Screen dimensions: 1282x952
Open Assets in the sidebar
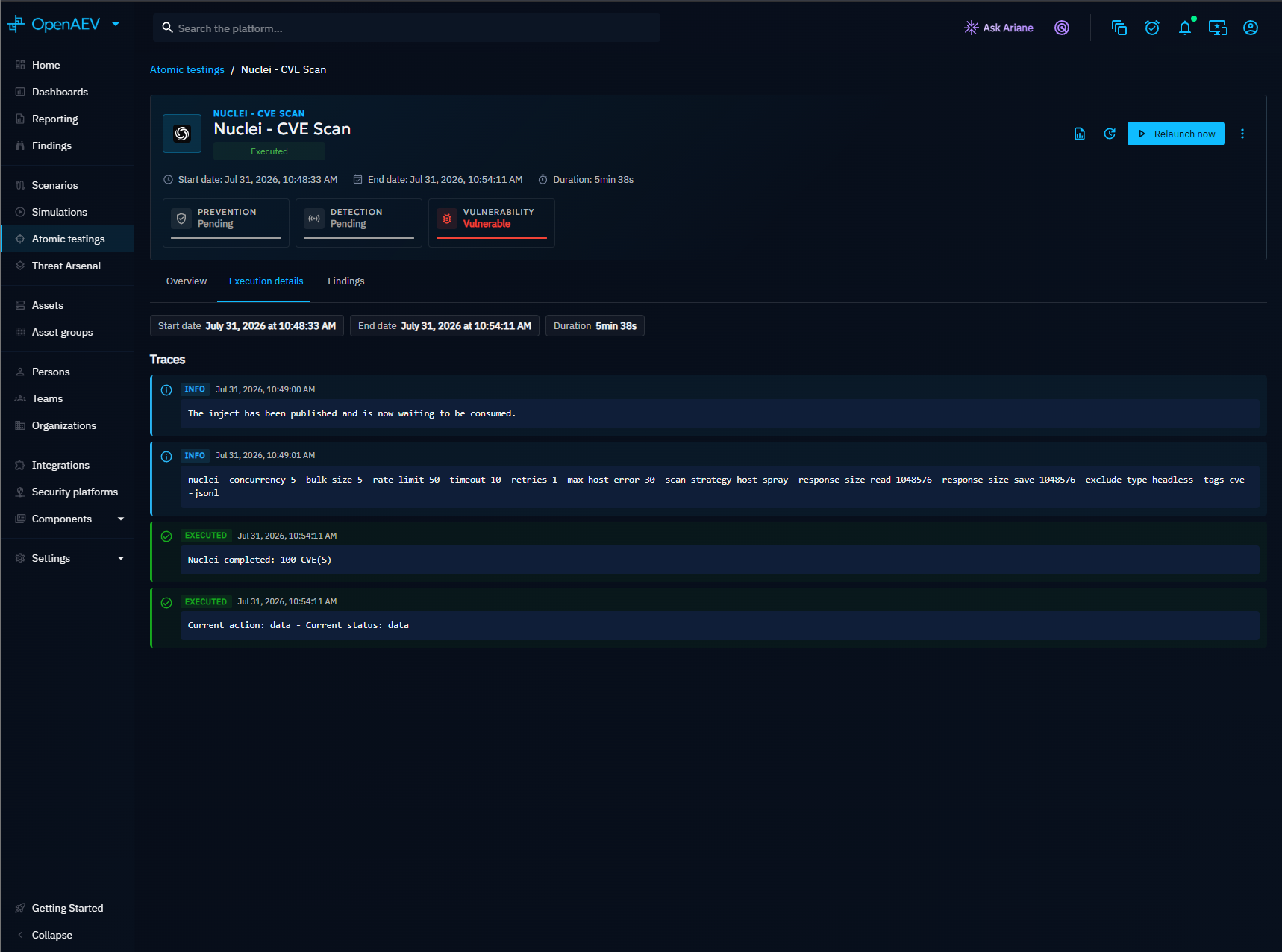point(67,305)
